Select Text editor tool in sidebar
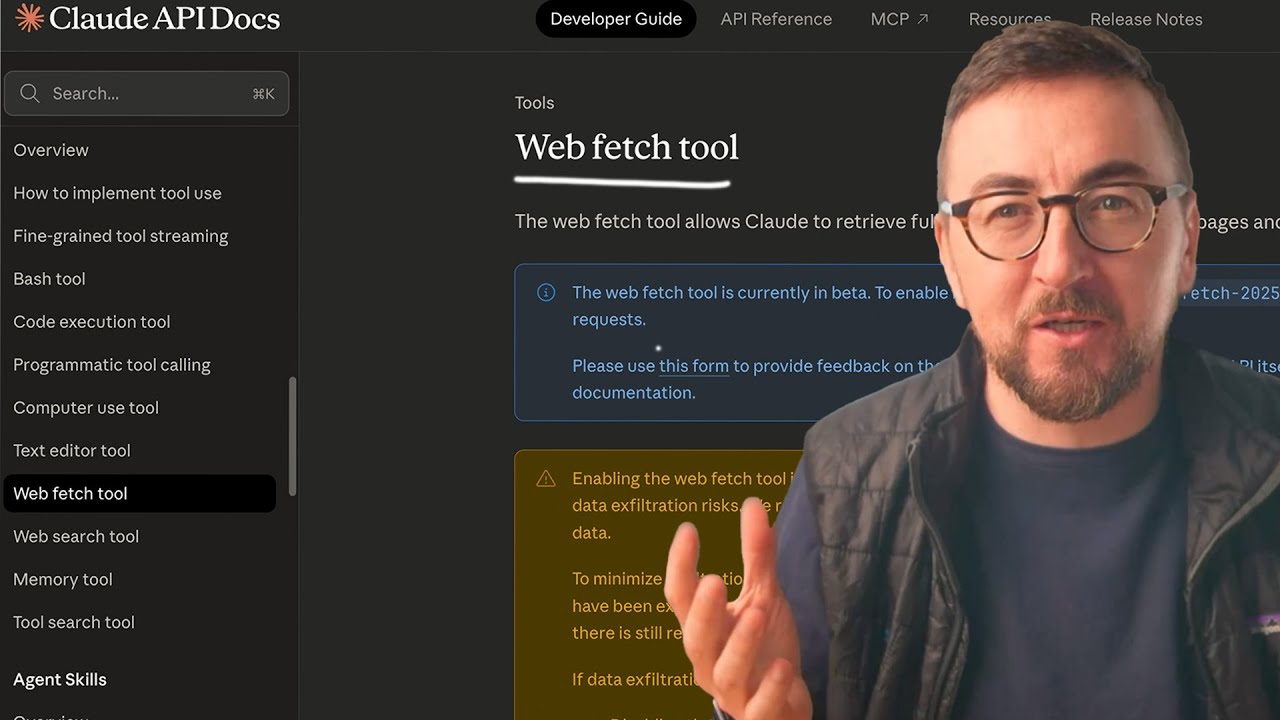1280x720 pixels. (72, 451)
